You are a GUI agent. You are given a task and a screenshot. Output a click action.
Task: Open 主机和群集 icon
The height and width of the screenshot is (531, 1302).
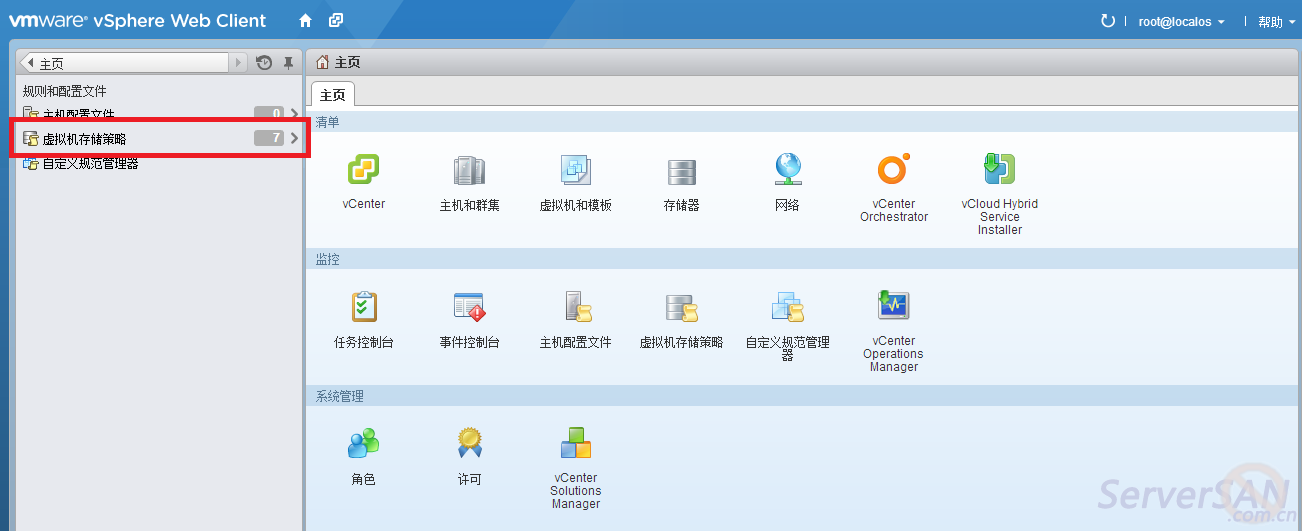pos(469,171)
